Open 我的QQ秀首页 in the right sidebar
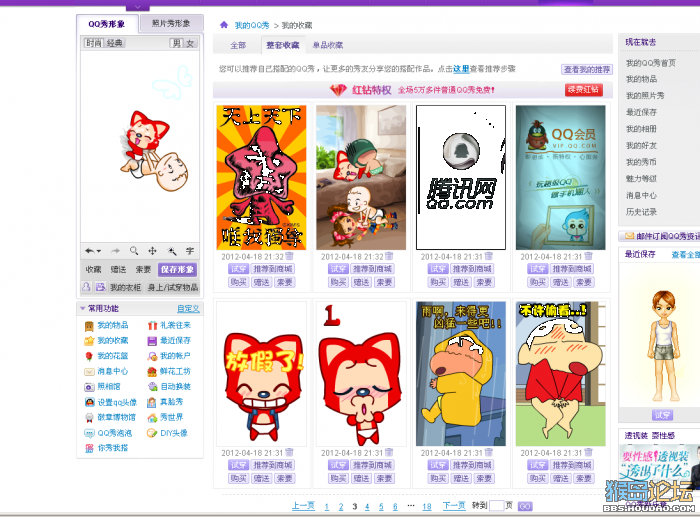Viewport: 700px width, 517px height. [650, 63]
